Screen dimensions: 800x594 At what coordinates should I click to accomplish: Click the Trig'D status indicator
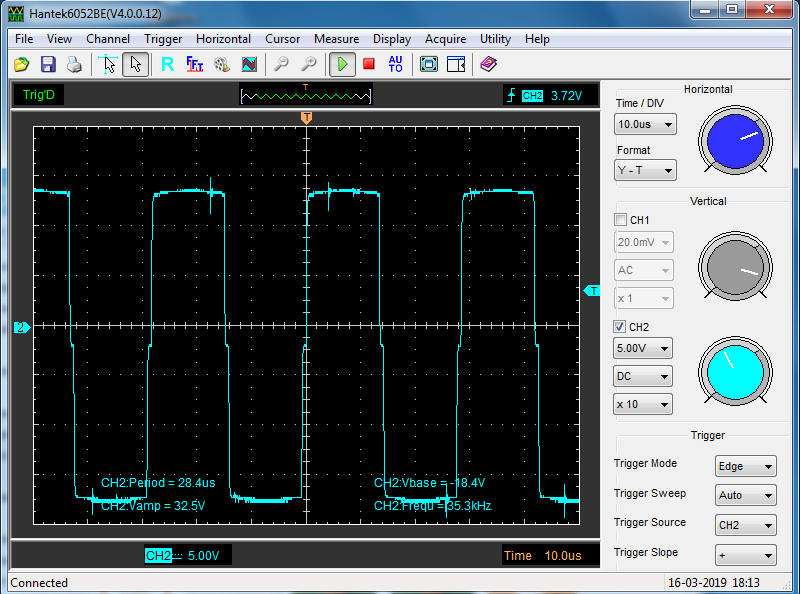click(39, 95)
